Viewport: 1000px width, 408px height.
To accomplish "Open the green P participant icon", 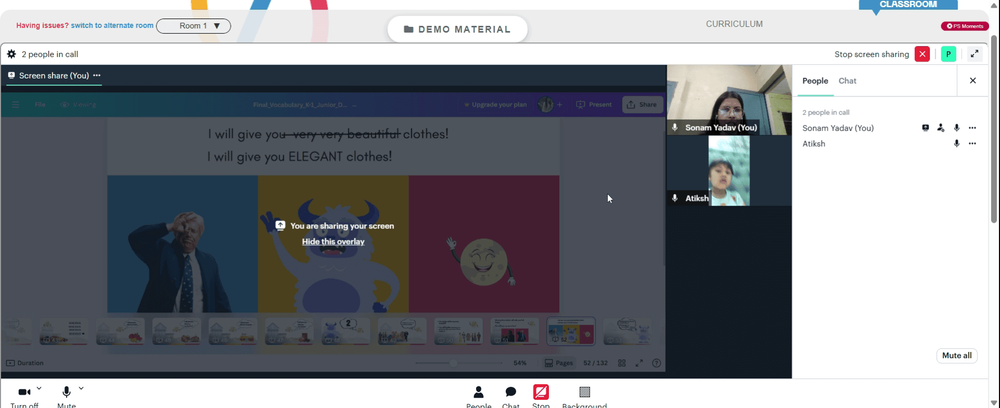I will click(x=948, y=54).
